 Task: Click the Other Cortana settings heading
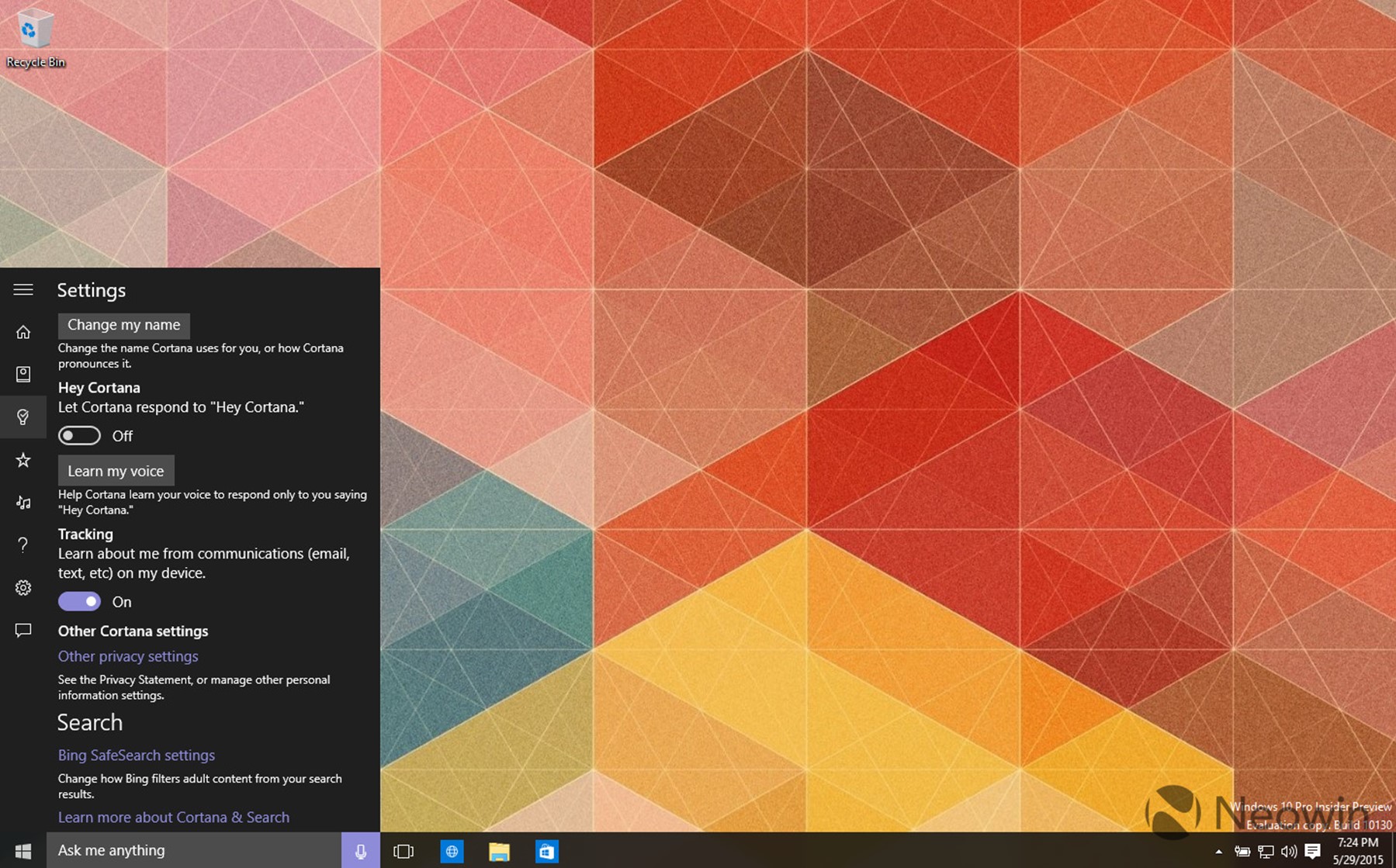(x=133, y=631)
